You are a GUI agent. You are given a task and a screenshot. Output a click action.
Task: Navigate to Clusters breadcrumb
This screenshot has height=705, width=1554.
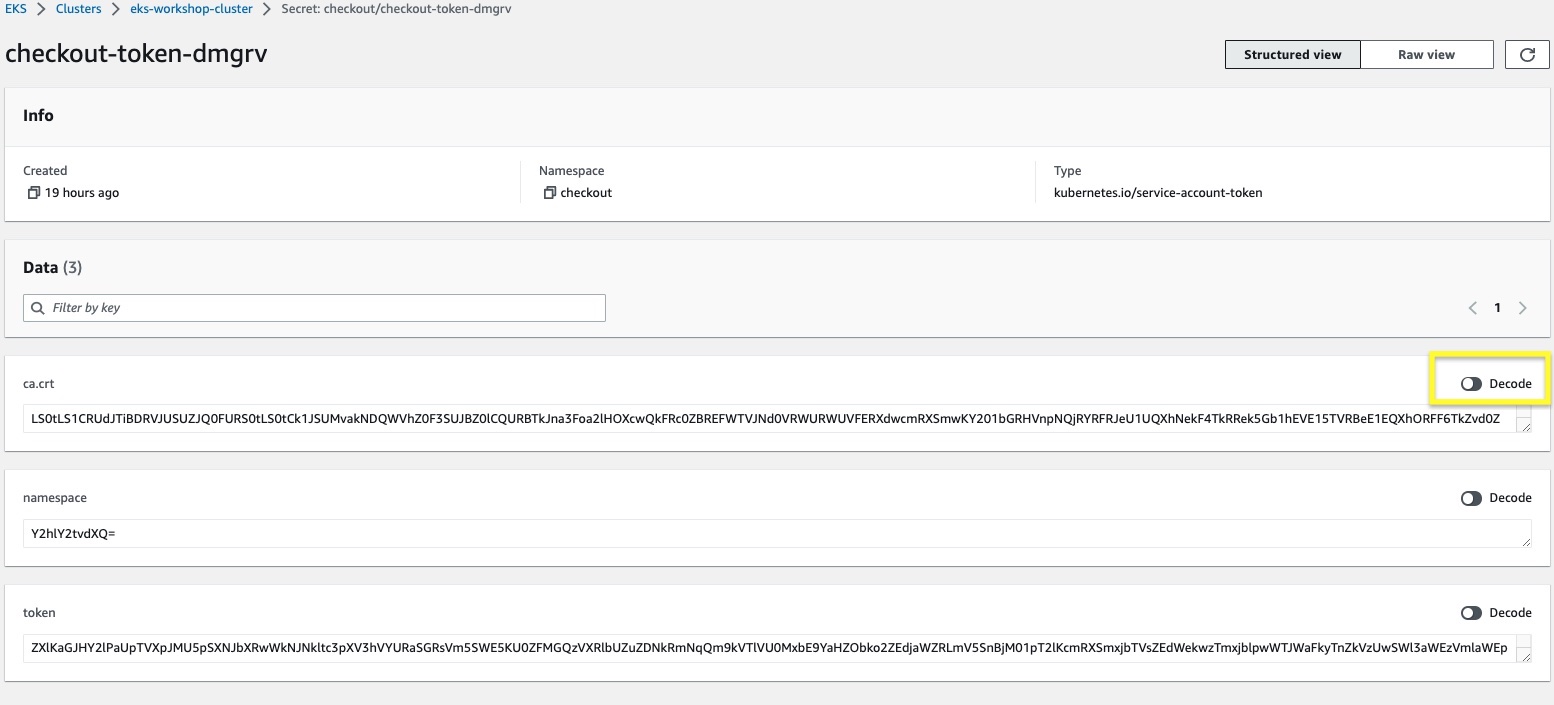point(78,9)
